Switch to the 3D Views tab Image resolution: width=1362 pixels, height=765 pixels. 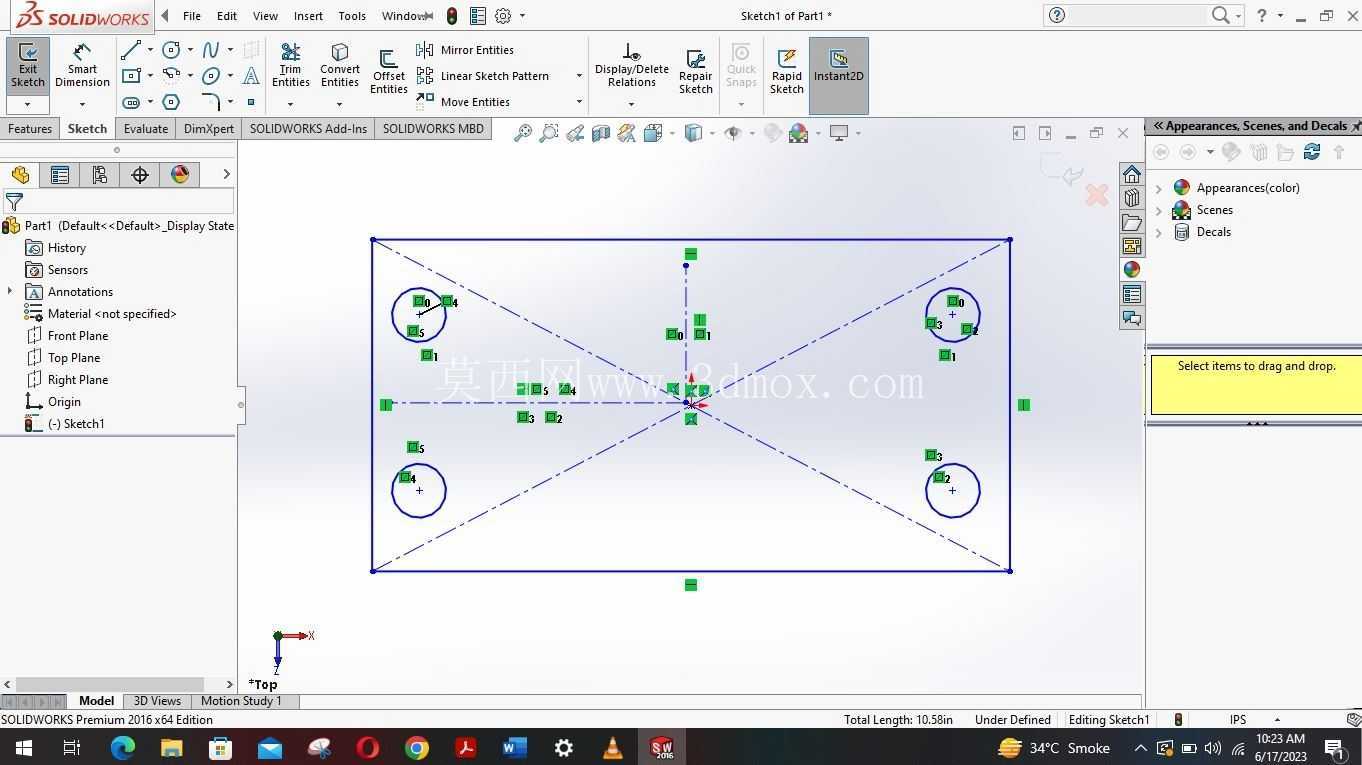click(157, 701)
